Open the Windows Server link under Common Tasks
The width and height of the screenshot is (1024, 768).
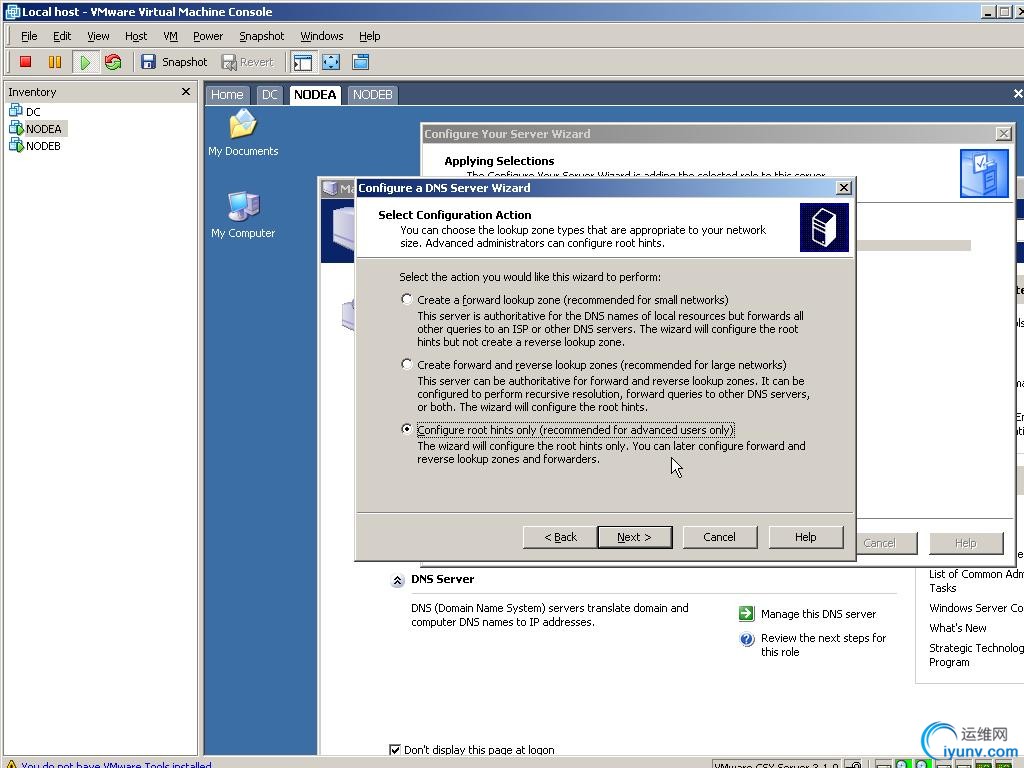click(x=976, y=607)
